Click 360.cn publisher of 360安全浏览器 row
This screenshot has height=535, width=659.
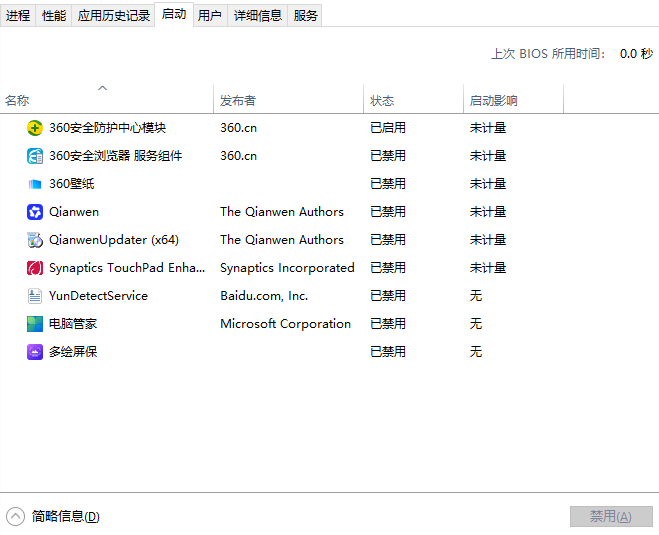(x=238, y=156)
